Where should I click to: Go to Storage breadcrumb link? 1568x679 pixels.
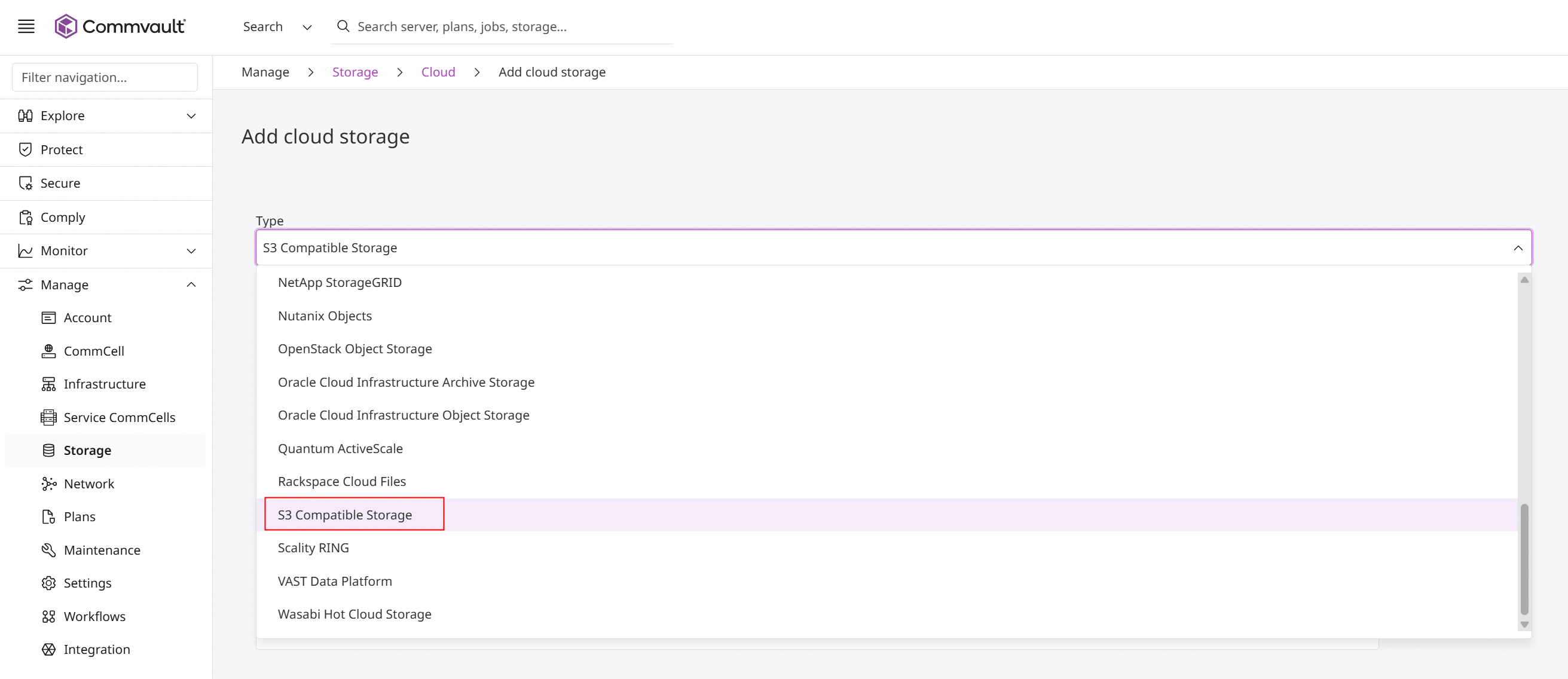(355, 72)
